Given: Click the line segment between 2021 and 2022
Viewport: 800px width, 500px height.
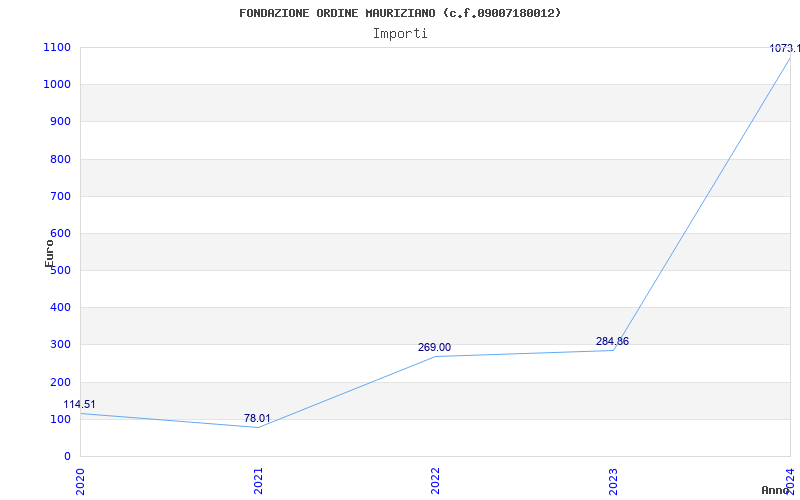Looking at the screenshot, I should [x=347, y=392].
